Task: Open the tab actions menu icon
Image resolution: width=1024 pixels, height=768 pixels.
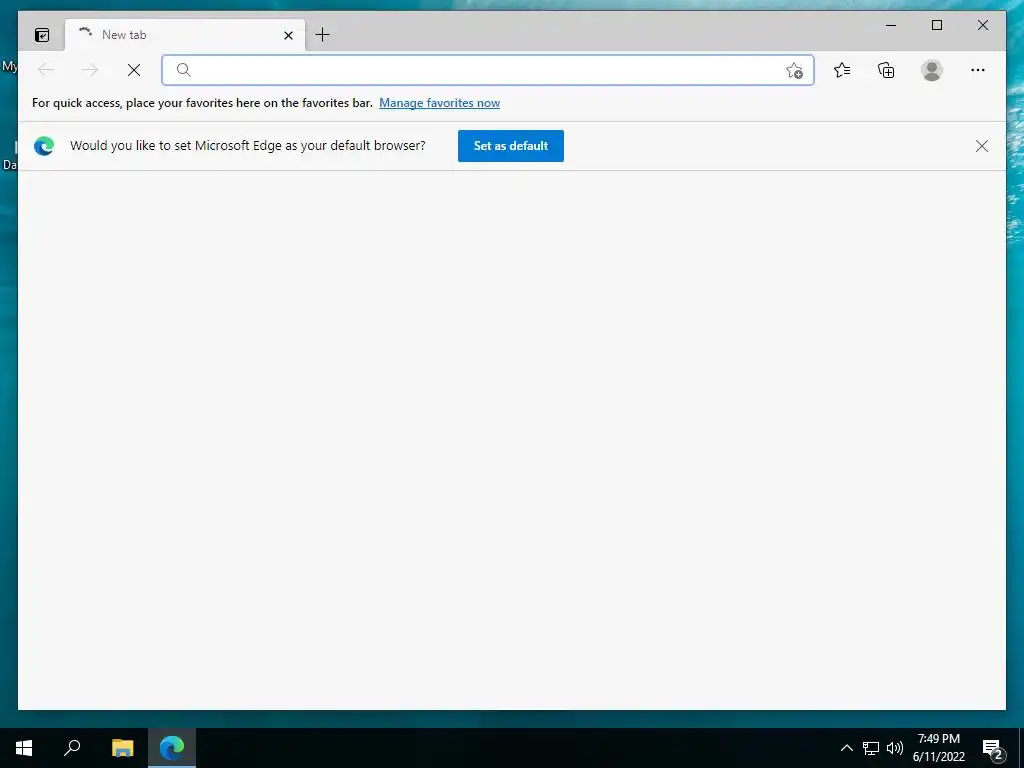Action: tap(42, 35)
